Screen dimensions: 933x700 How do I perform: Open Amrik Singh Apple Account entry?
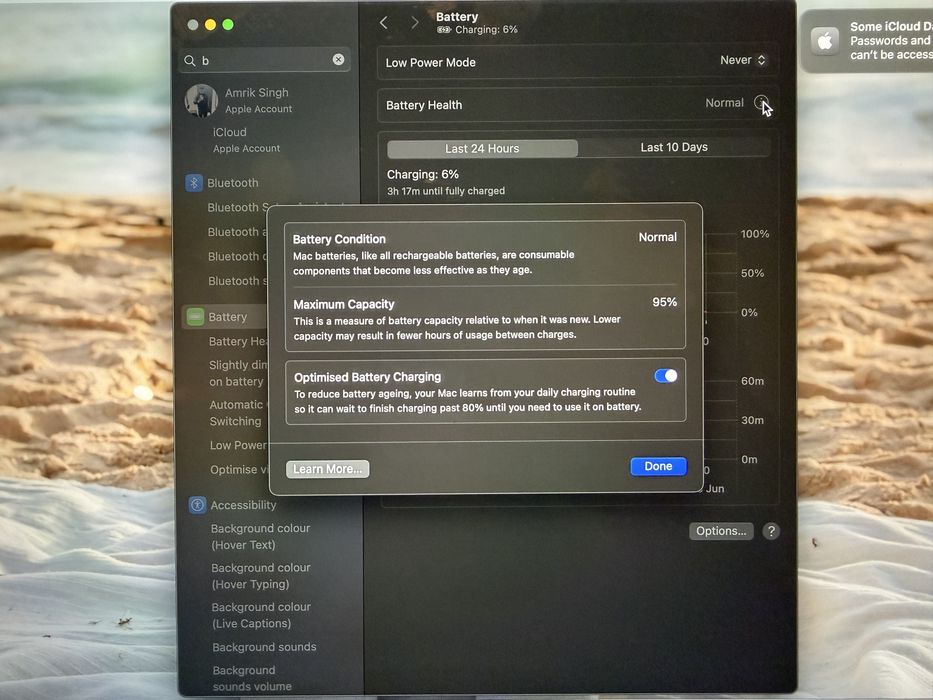(258, 100)
